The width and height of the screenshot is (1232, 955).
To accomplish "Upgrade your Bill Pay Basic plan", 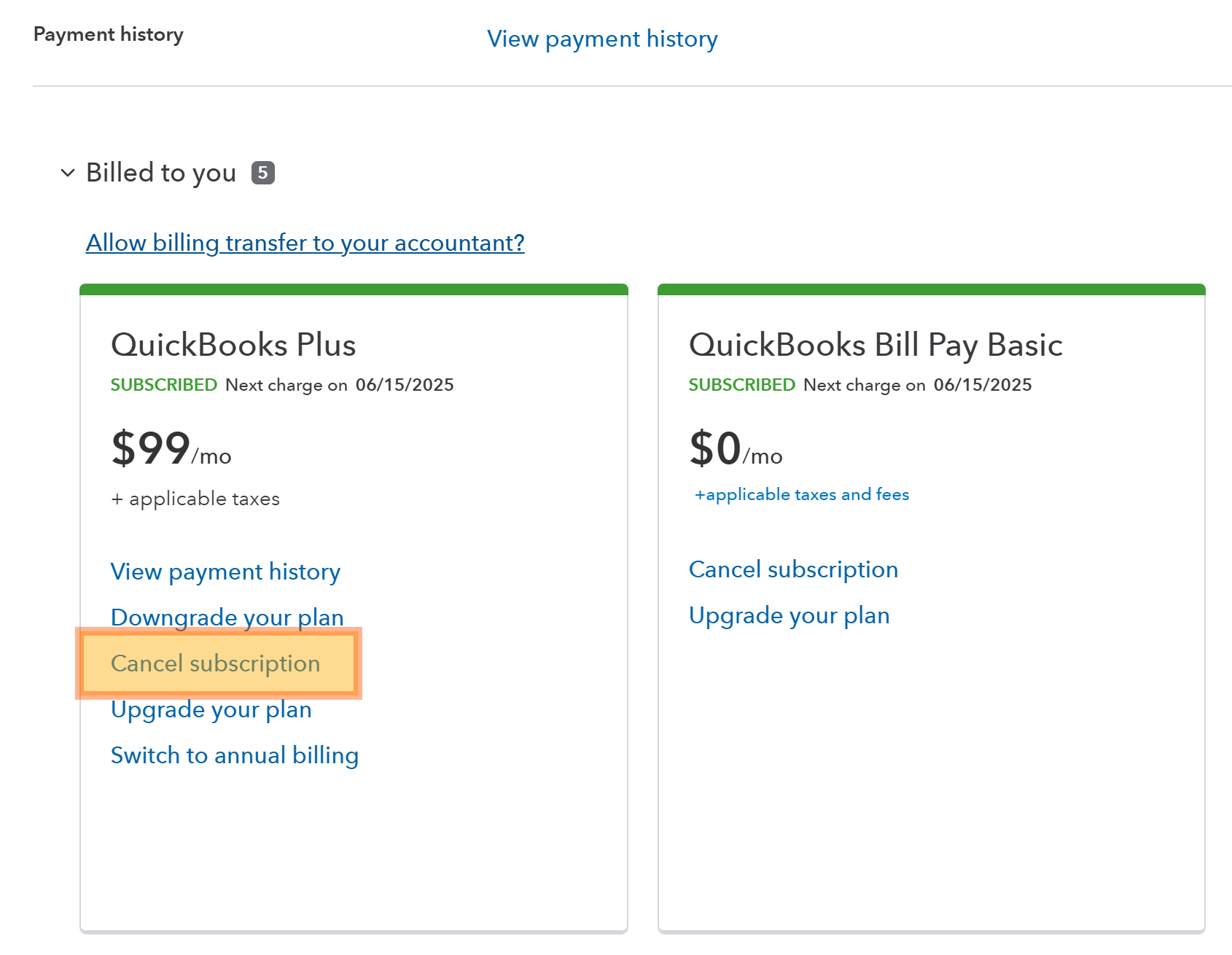I will point(789,615).
